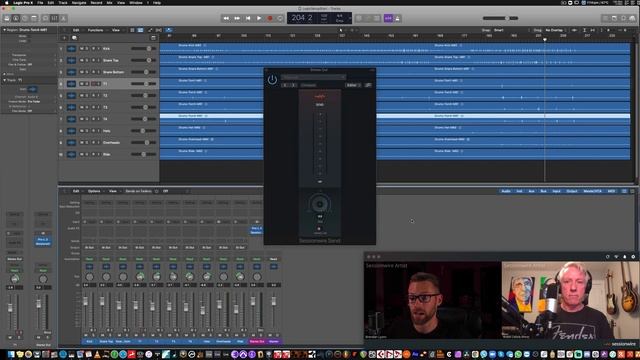Image resolution: width=640 pixels, height=360 pixels.
Task: Mute the Kick track in track header
Action: 82,49
